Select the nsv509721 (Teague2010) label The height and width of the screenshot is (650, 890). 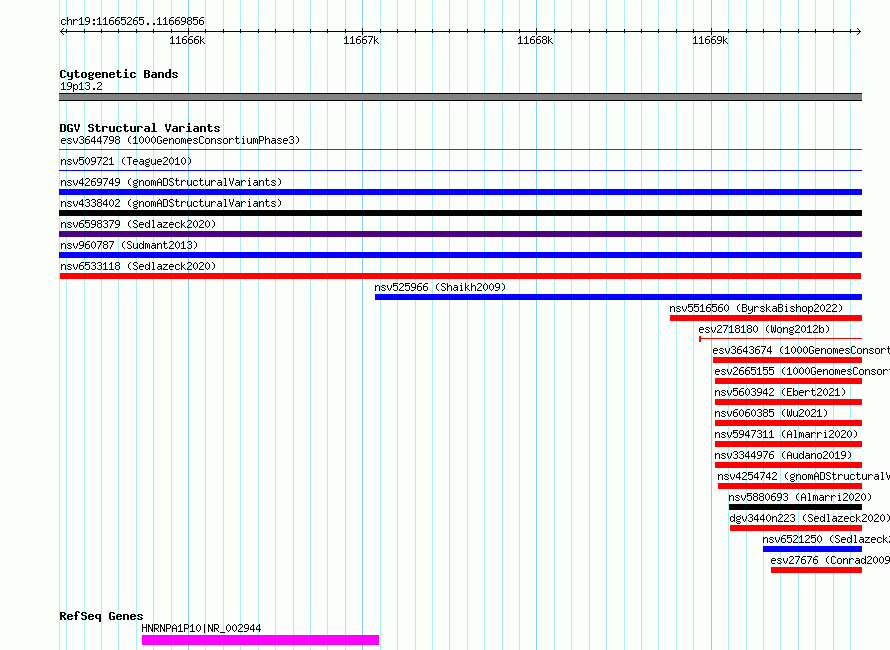coord(126,161)
